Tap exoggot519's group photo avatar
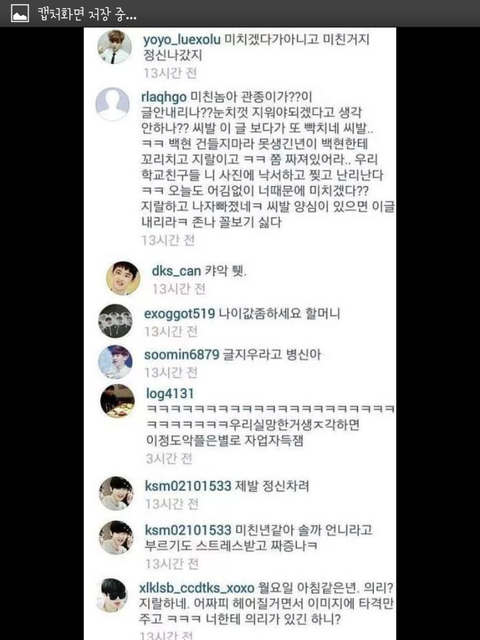 point(116,321)
